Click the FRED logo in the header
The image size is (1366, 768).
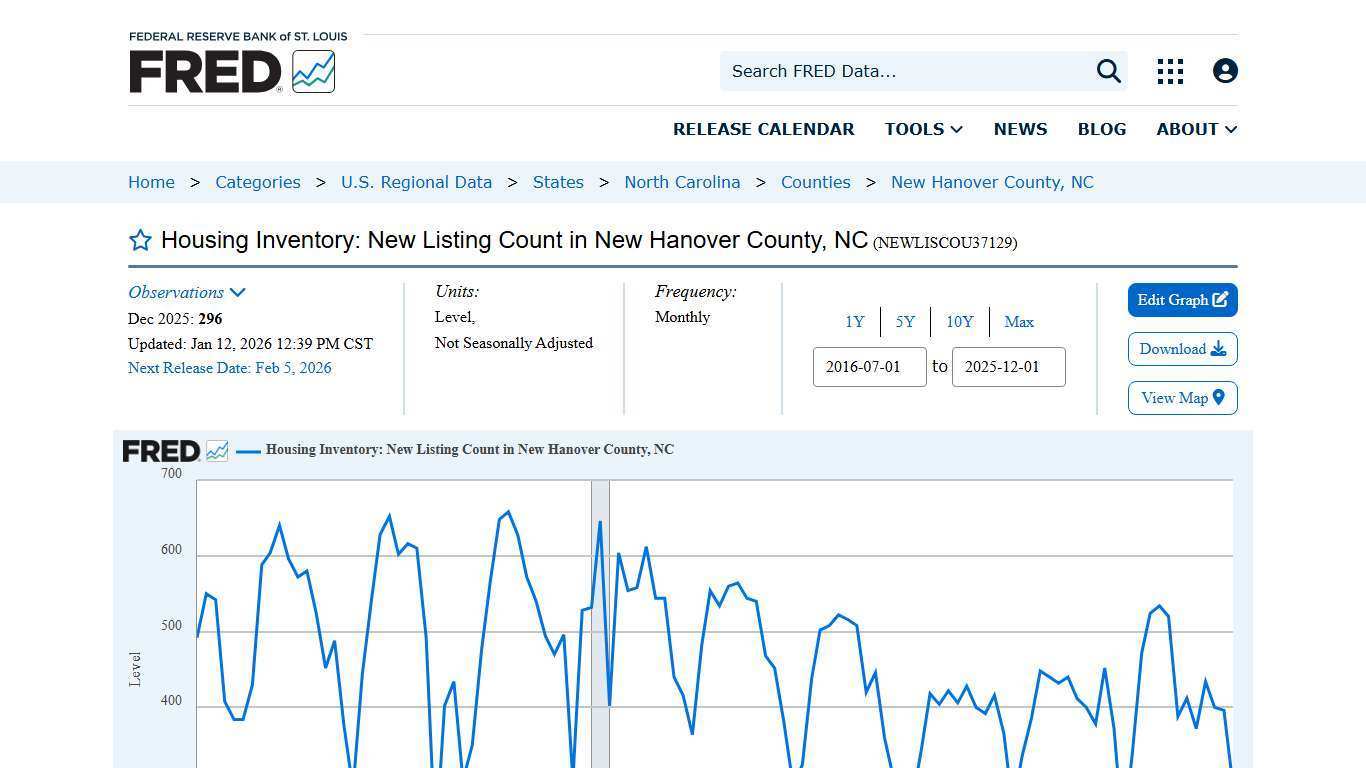point(231,70)
